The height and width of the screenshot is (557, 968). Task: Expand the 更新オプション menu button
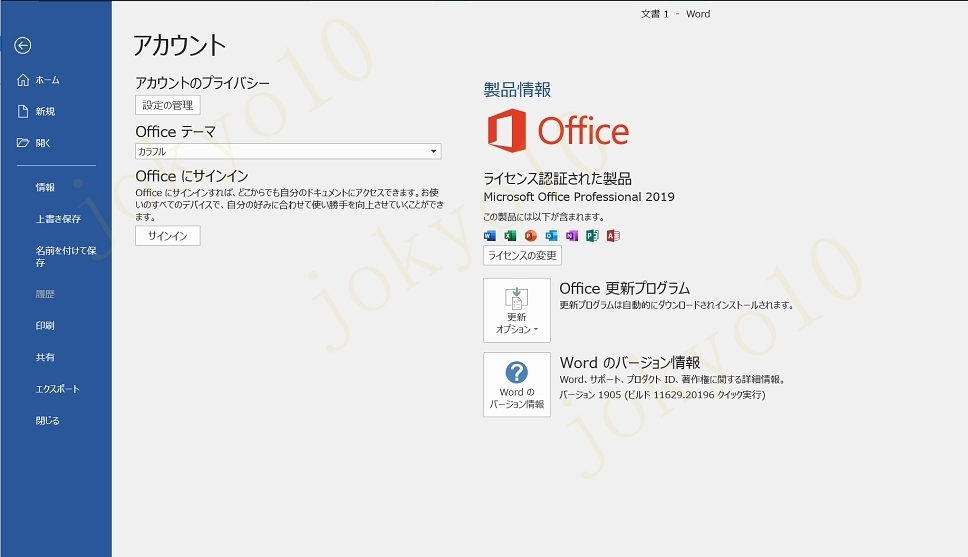tap(516, 310)
